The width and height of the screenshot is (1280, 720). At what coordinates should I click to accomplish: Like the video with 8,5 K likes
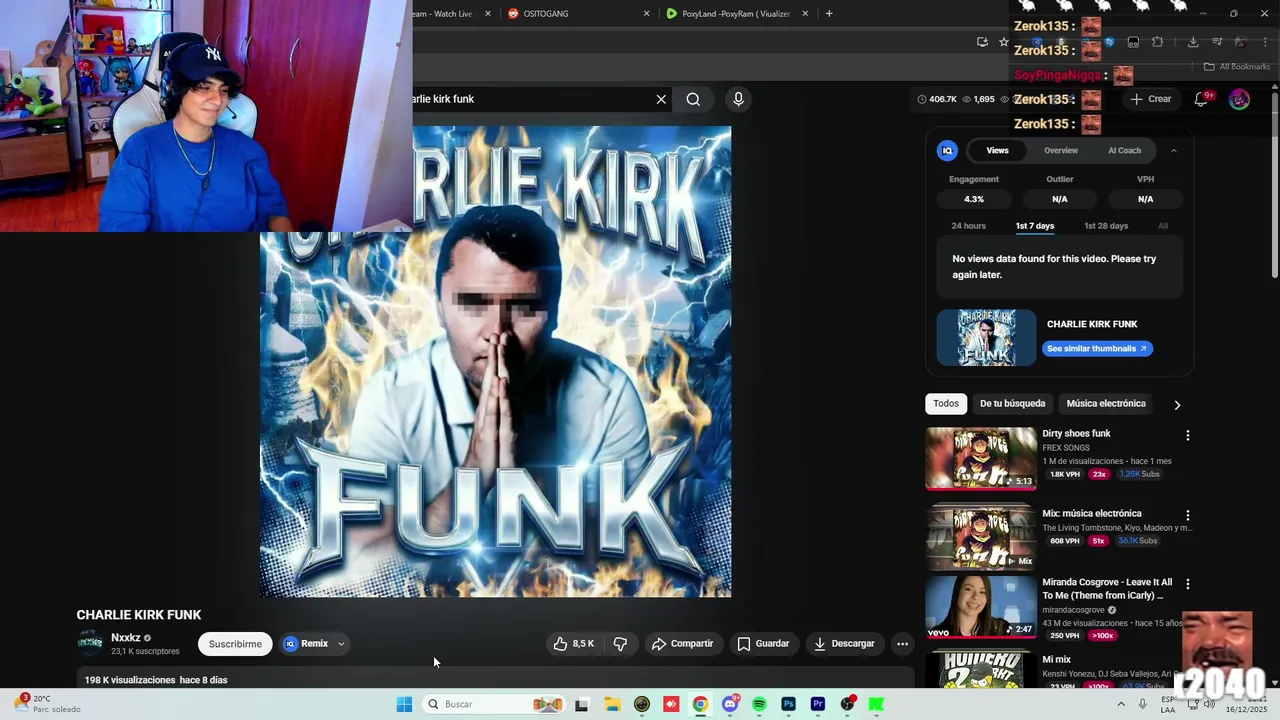tap(574, 644)
